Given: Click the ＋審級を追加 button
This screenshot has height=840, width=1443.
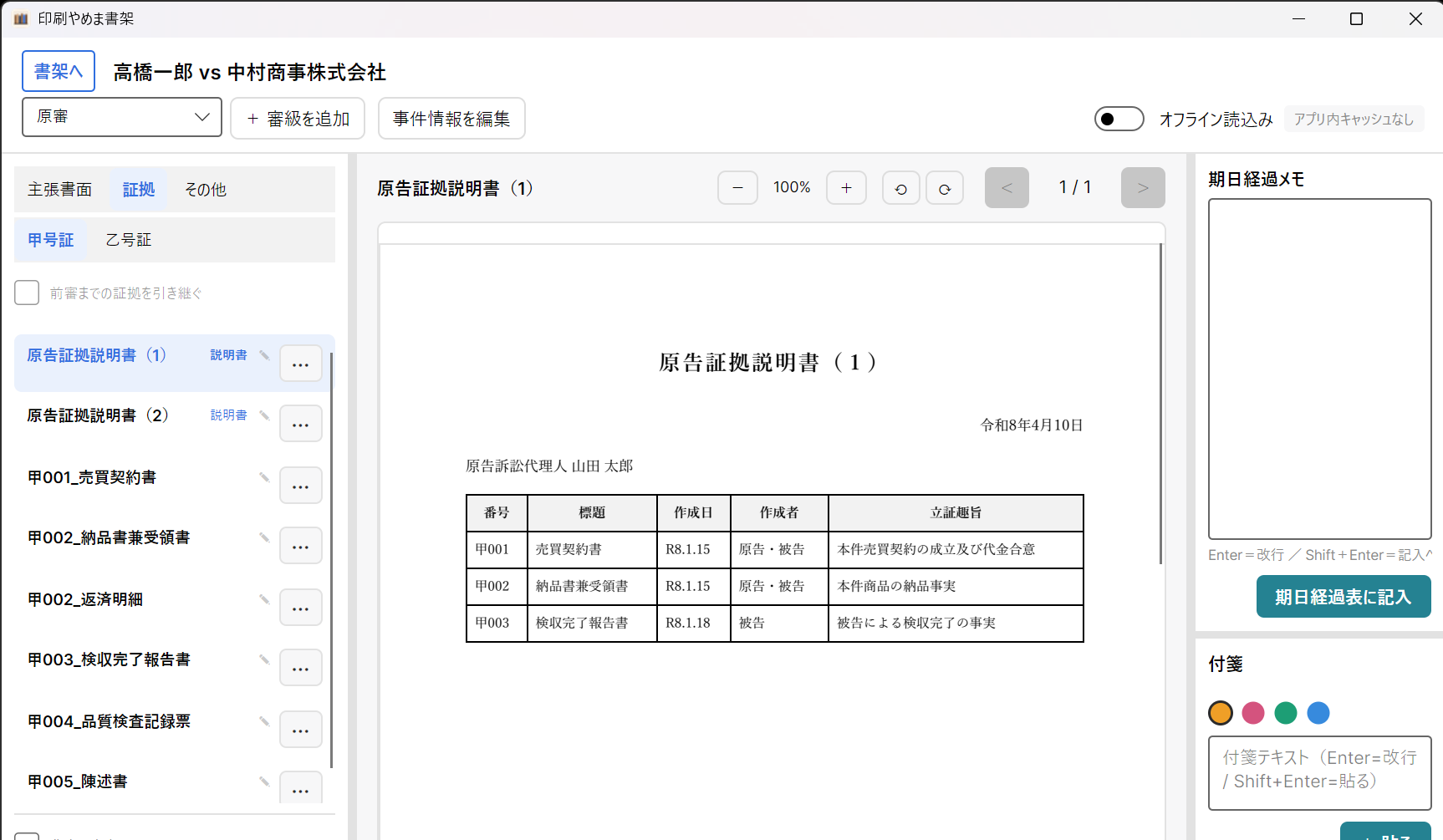Looking at the screenshot, I should 298,118.
